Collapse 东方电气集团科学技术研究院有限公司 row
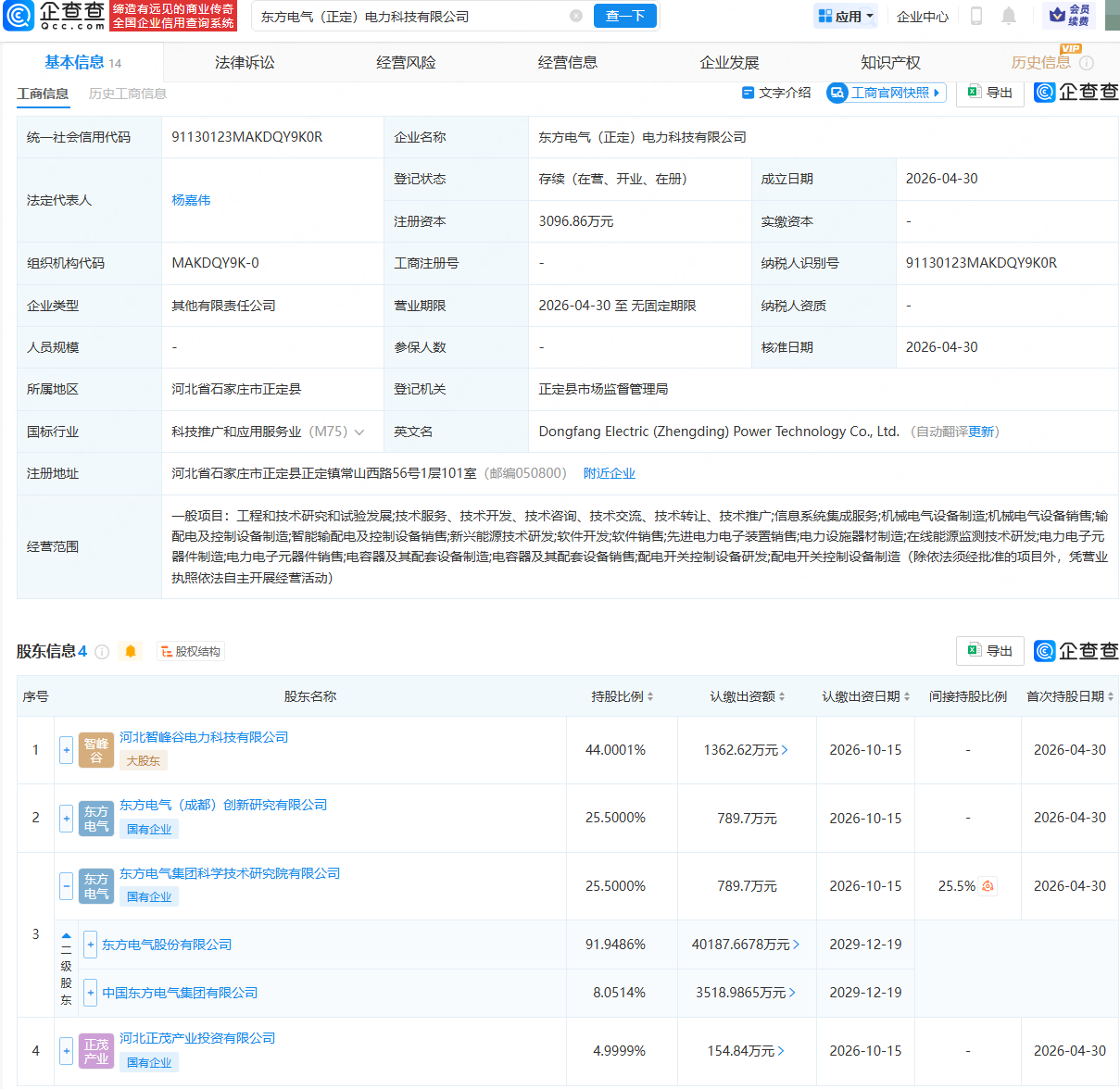This screenshot has height=1089, width=1120. 66,886
